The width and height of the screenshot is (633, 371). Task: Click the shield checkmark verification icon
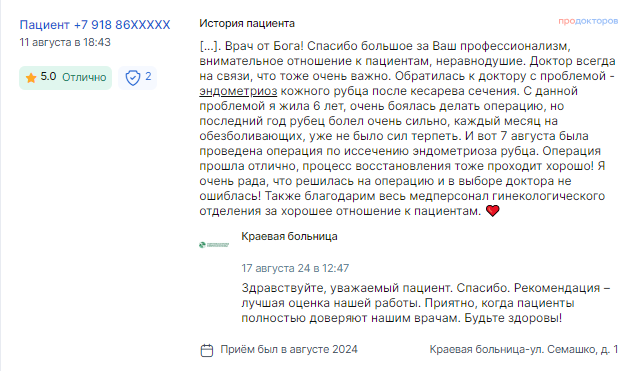(133, 78)
